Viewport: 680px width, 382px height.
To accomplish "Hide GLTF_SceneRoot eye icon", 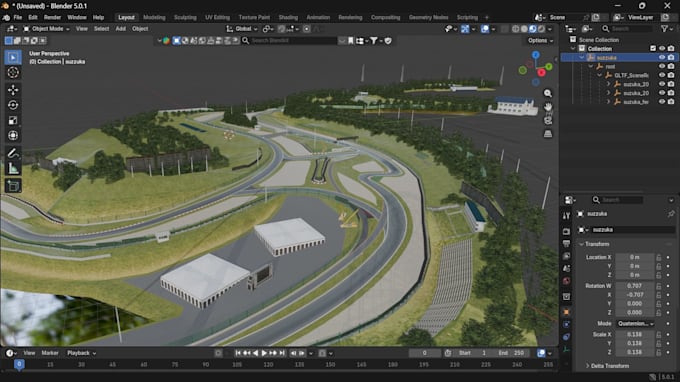I will pyautogui.click(x=662, y=75).
